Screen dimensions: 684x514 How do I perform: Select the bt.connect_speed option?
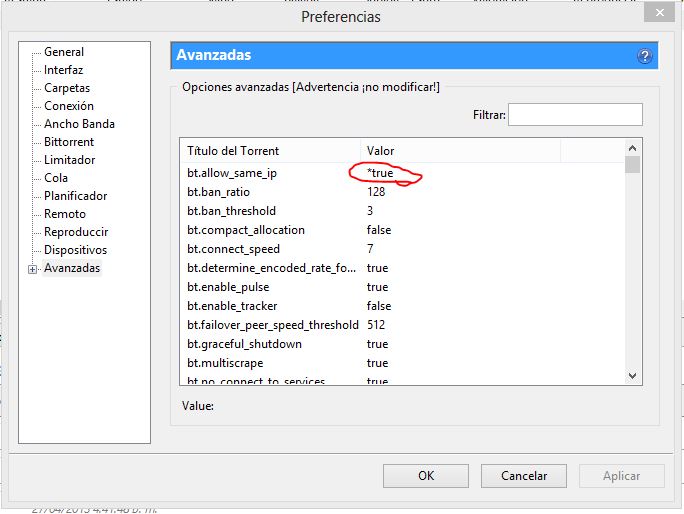(x=402, y=249)
